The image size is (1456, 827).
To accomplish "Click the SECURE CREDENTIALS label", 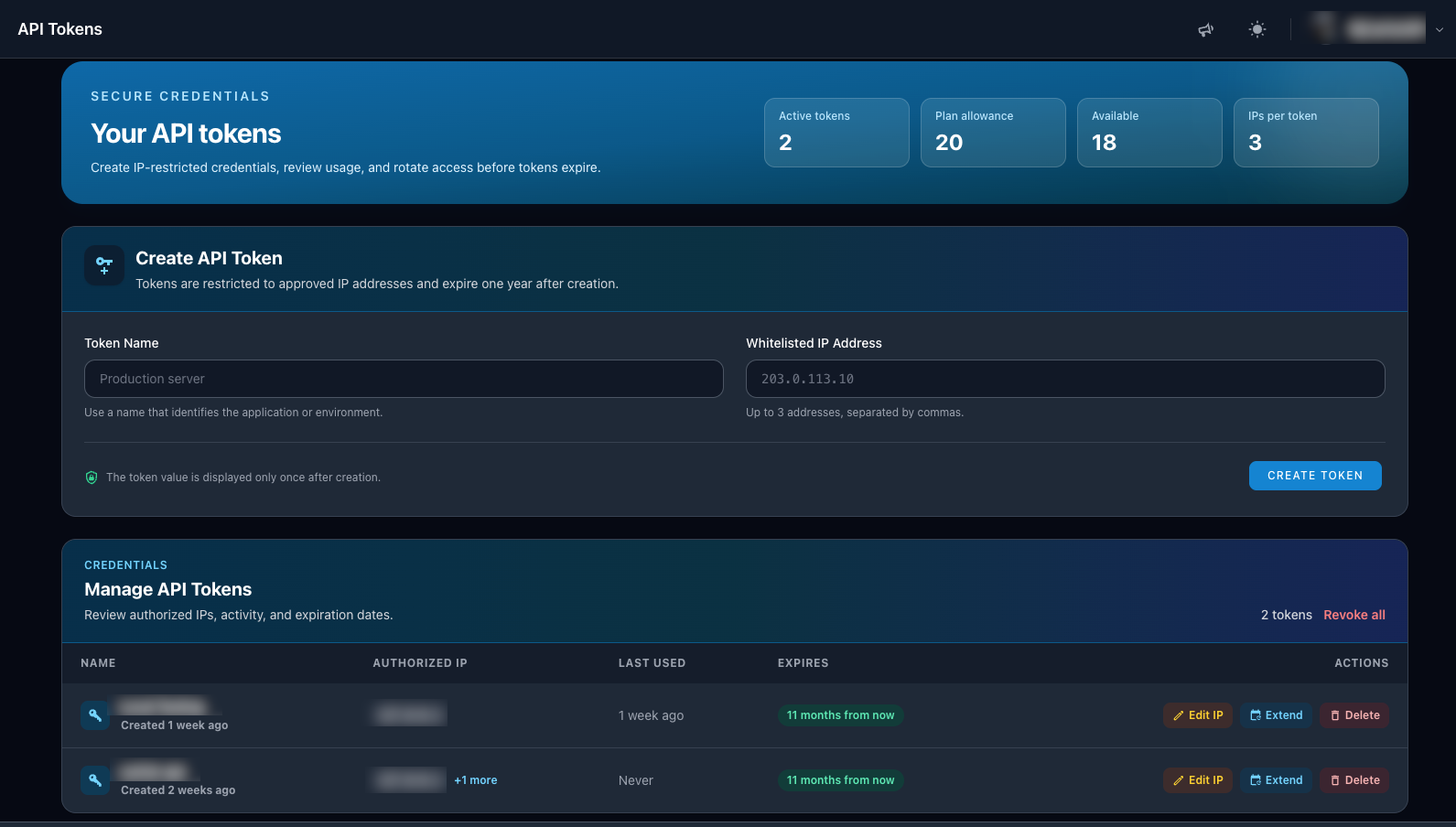I will pyautogui.click(x=180, y=96).
